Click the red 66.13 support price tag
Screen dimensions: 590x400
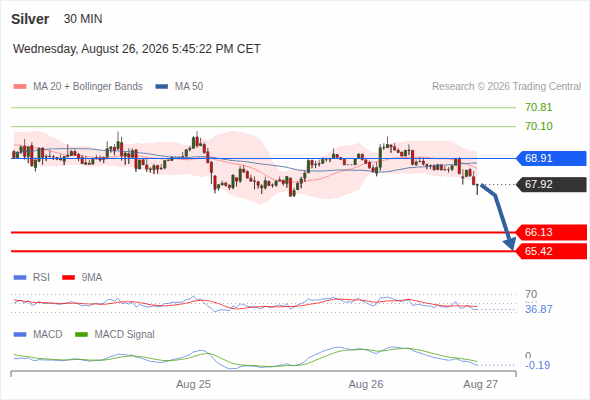551,232
